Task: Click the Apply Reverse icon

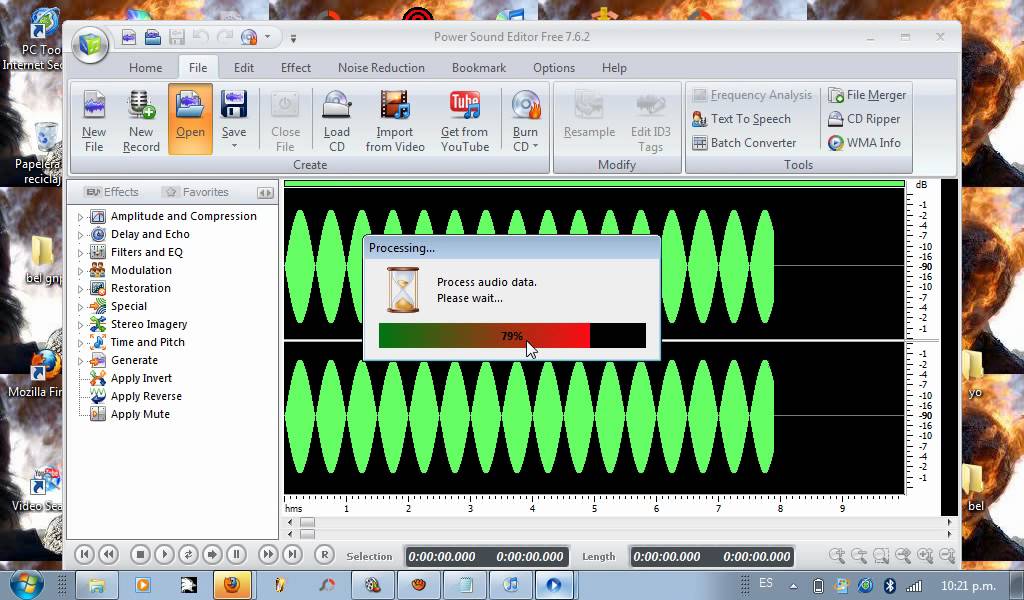Action: click(98, 396)
